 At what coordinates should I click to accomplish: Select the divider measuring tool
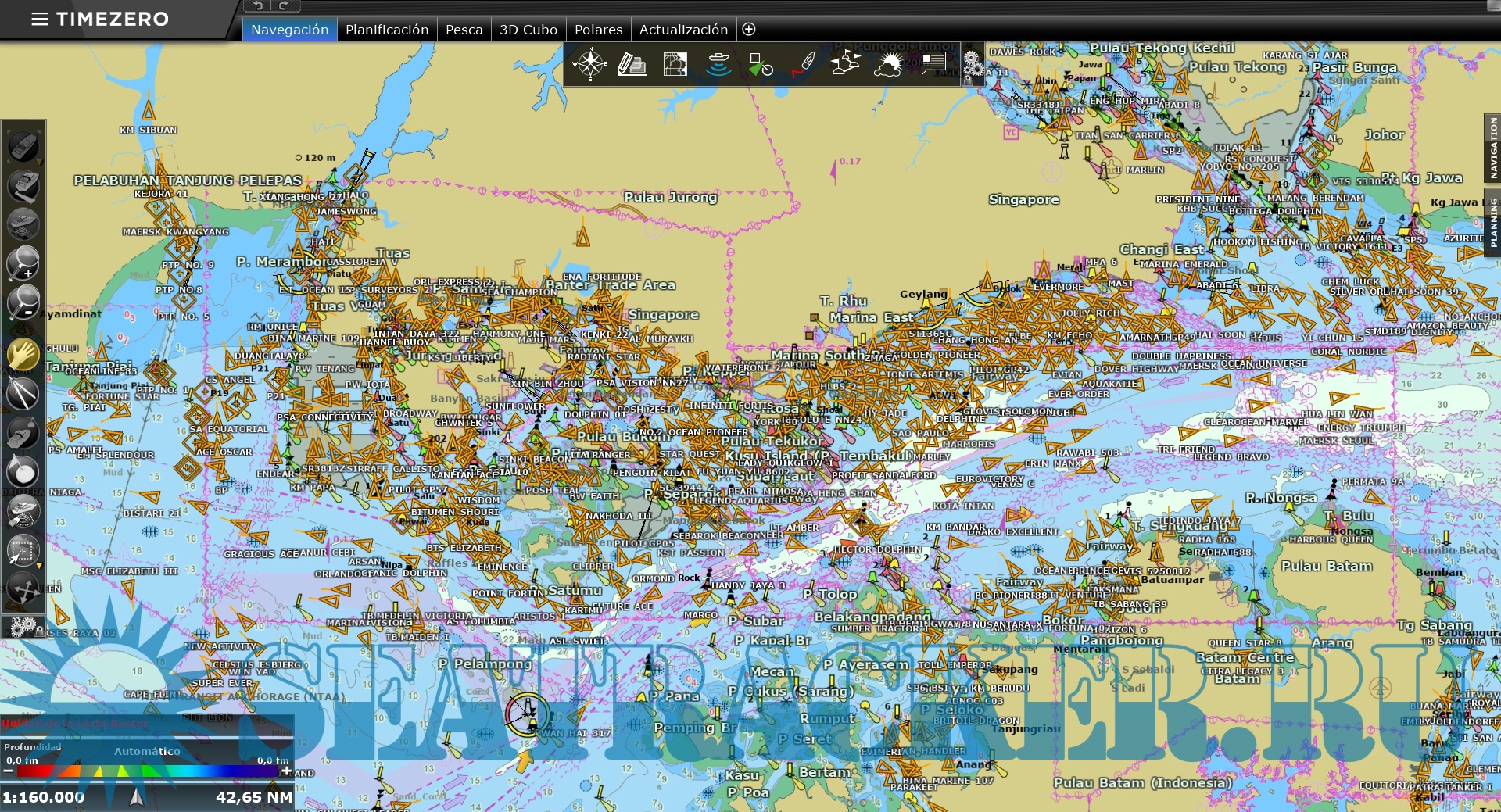pyautogui.click(x=23, y=392)
